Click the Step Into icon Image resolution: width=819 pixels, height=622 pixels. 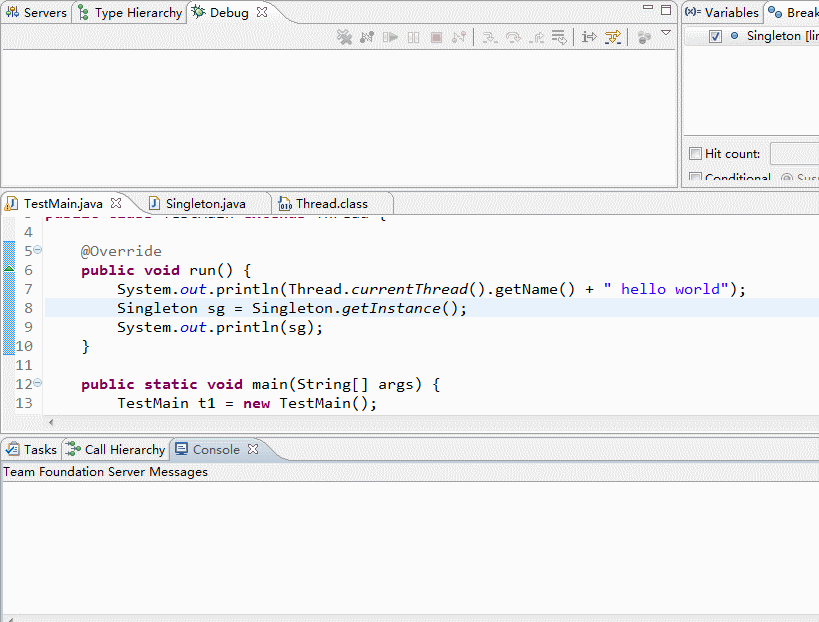click(x=489, y=37)
